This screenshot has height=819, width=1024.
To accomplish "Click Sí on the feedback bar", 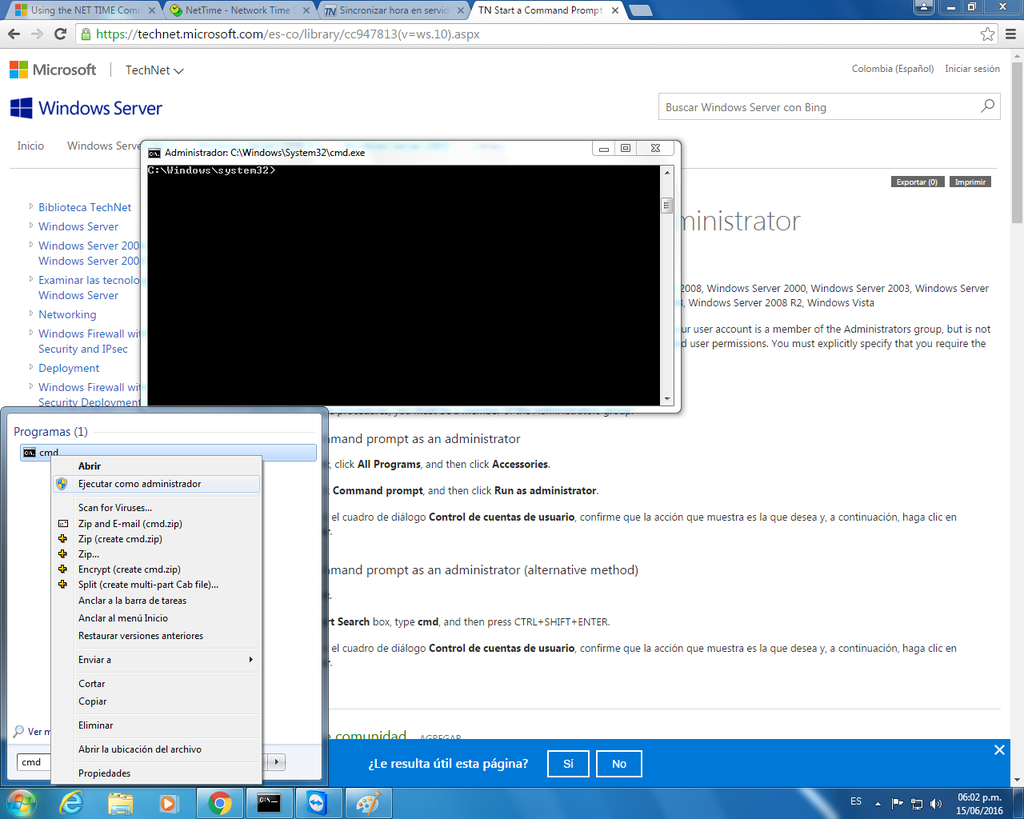I will click(568, 763).
